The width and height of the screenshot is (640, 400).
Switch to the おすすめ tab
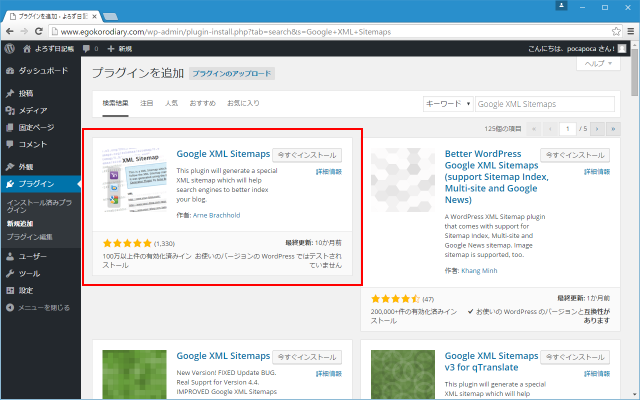pyautogui.click(x=202, y=103)
